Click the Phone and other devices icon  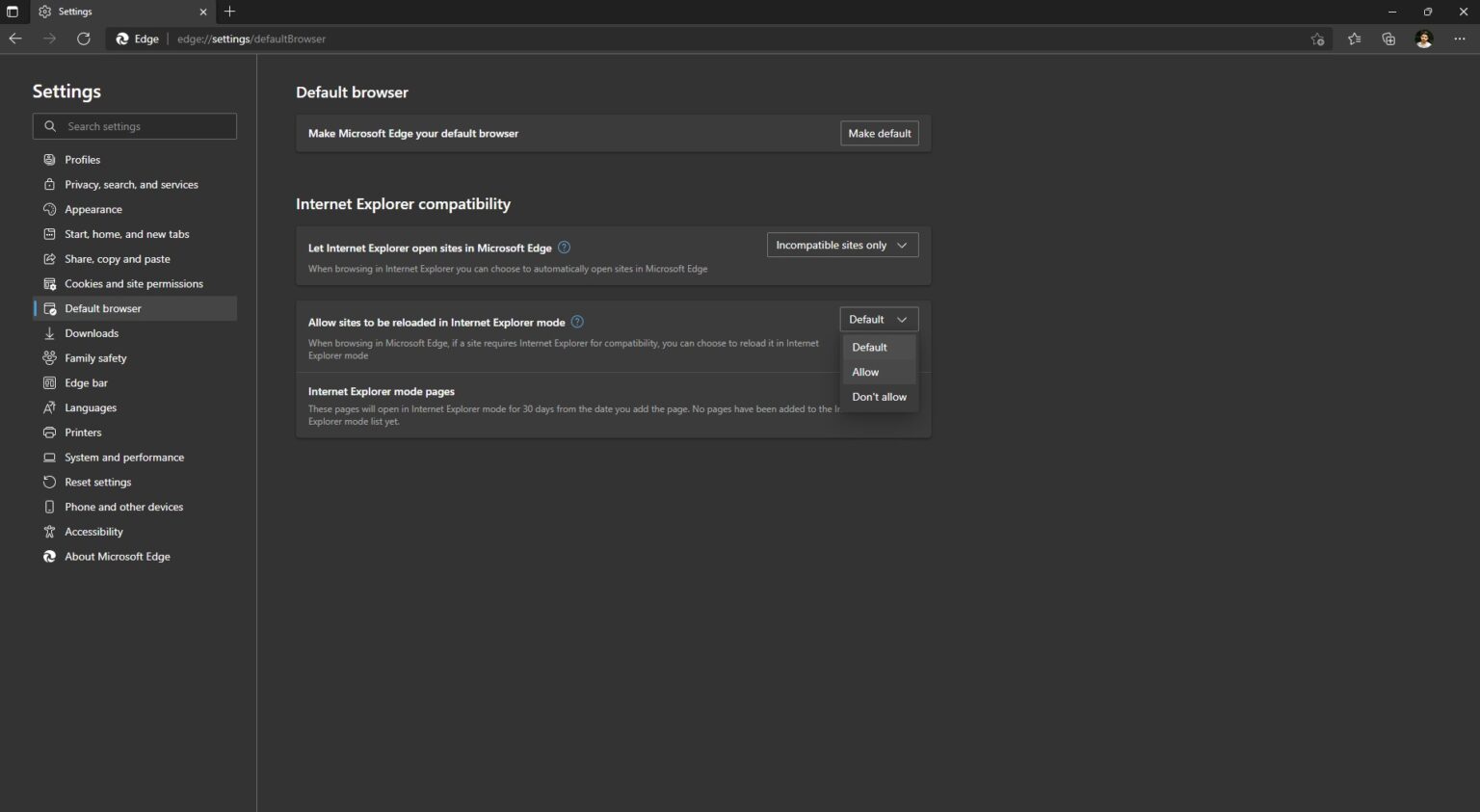[x=49, y=506]
